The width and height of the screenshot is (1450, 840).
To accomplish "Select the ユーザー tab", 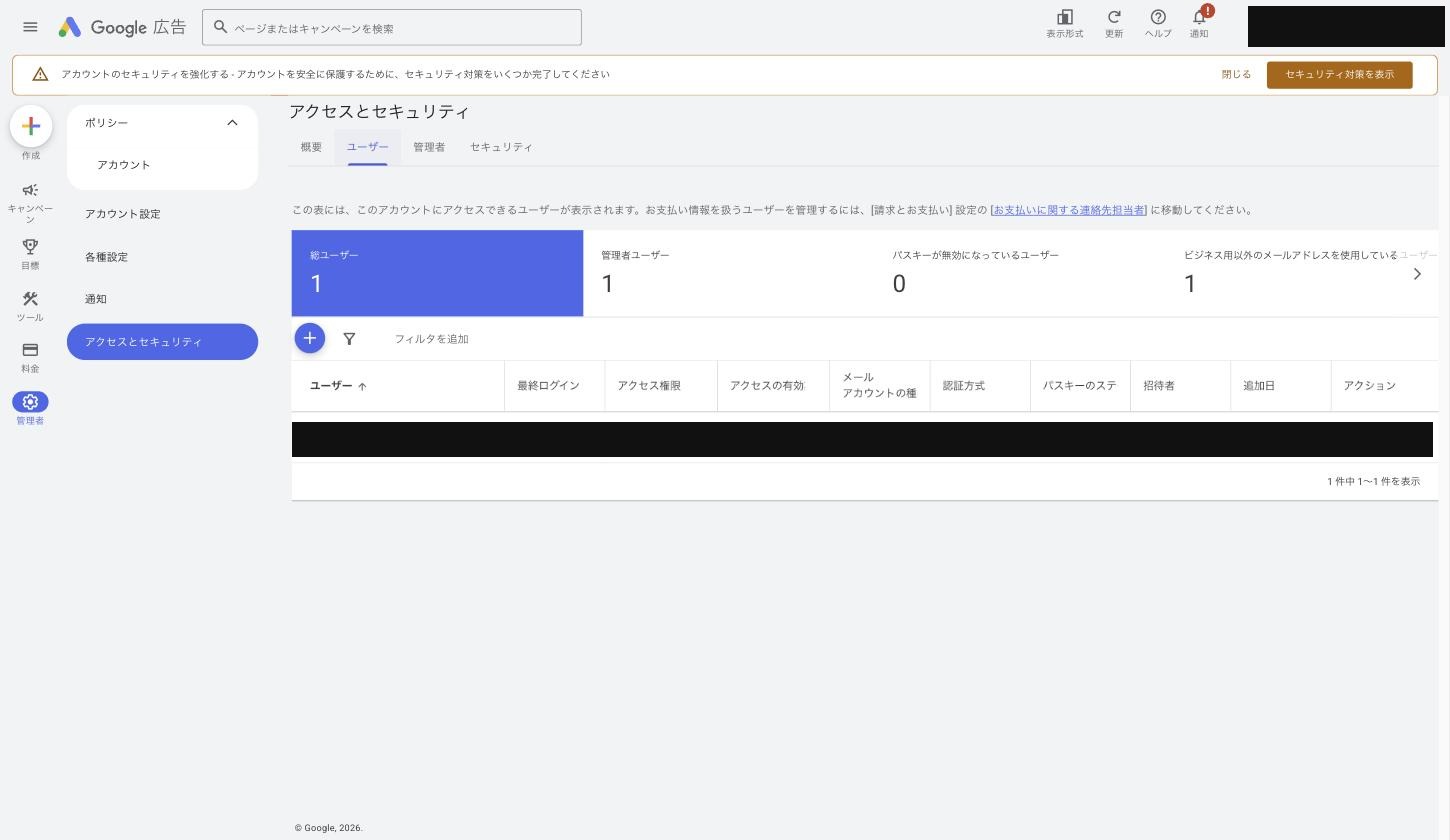I will [367, 147].
